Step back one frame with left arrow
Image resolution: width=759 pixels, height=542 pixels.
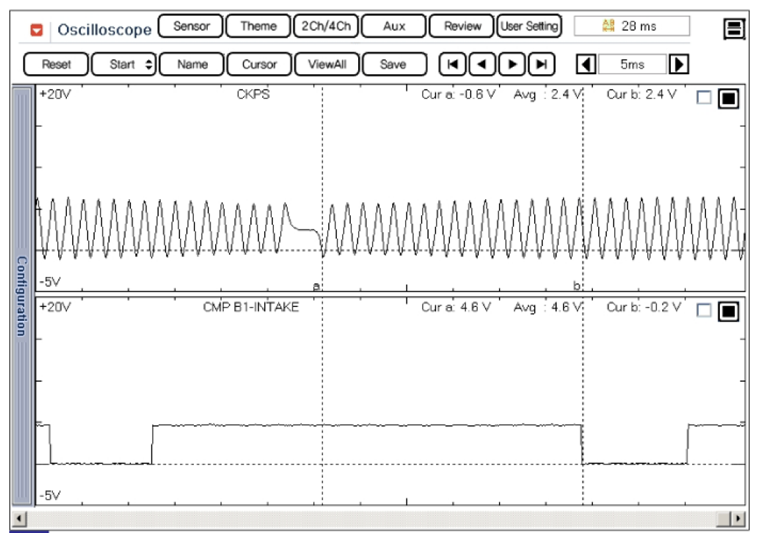click(482, 64)
